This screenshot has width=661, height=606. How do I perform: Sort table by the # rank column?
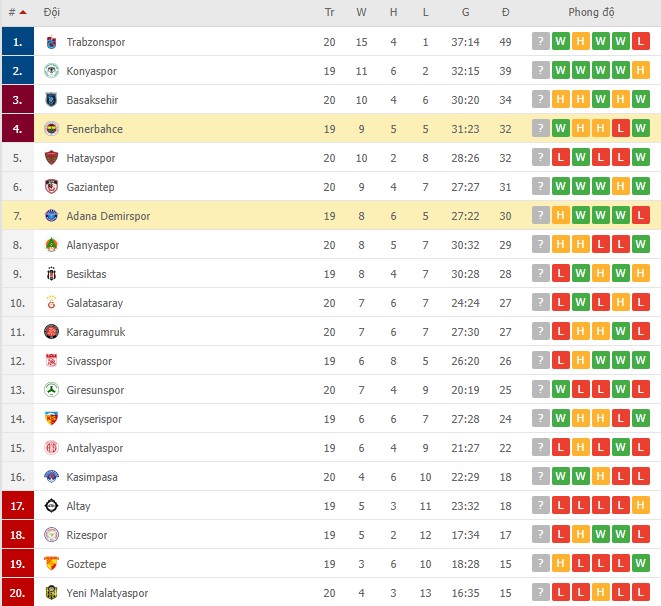17,13
